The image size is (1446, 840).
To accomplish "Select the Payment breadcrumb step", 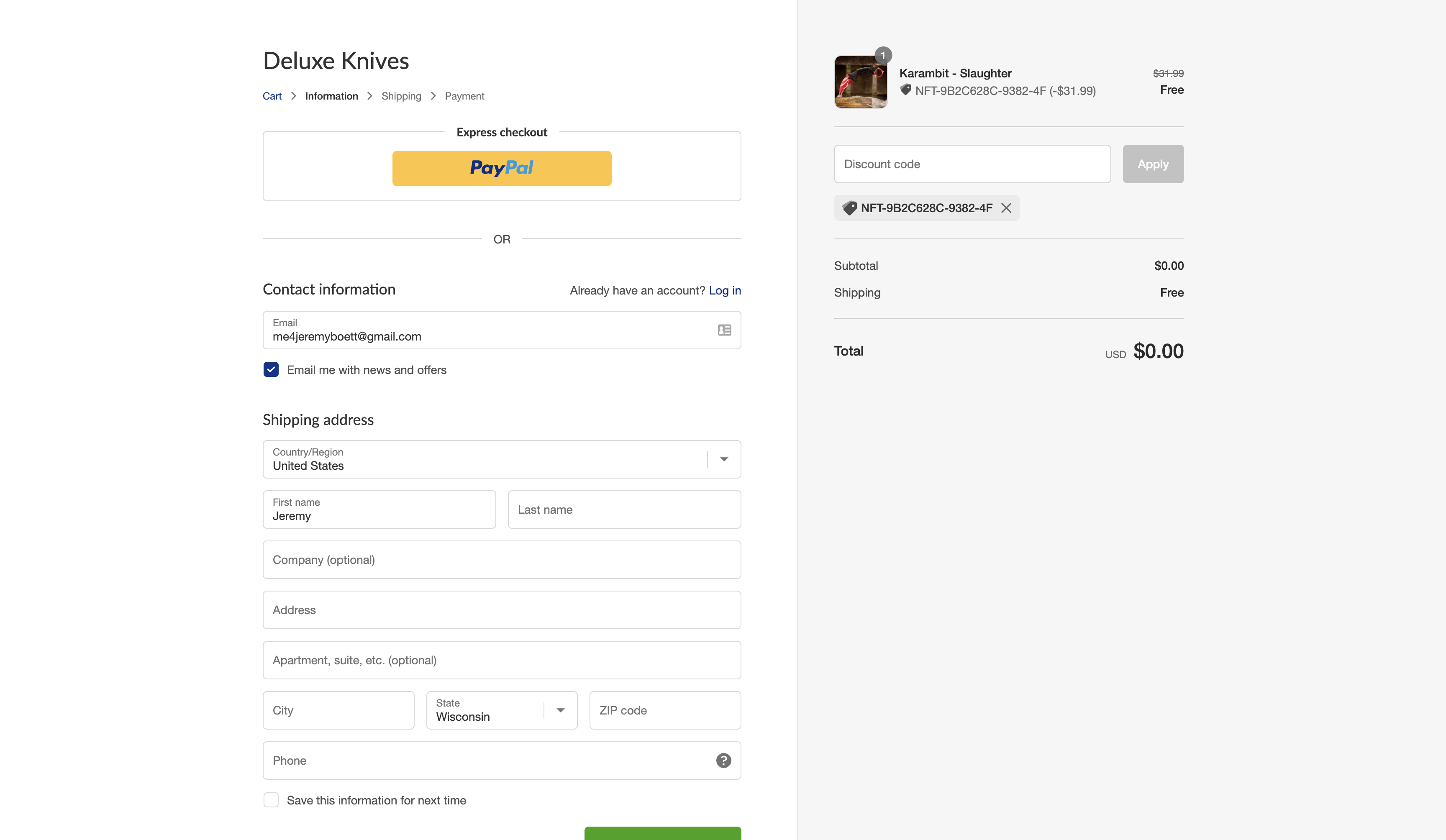I will click(464, 96).
